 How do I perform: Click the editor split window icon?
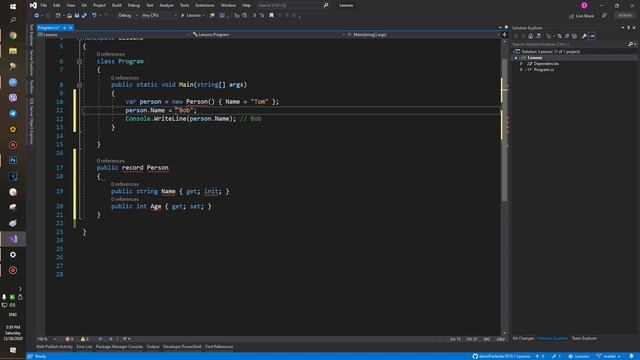click(504, 35)
